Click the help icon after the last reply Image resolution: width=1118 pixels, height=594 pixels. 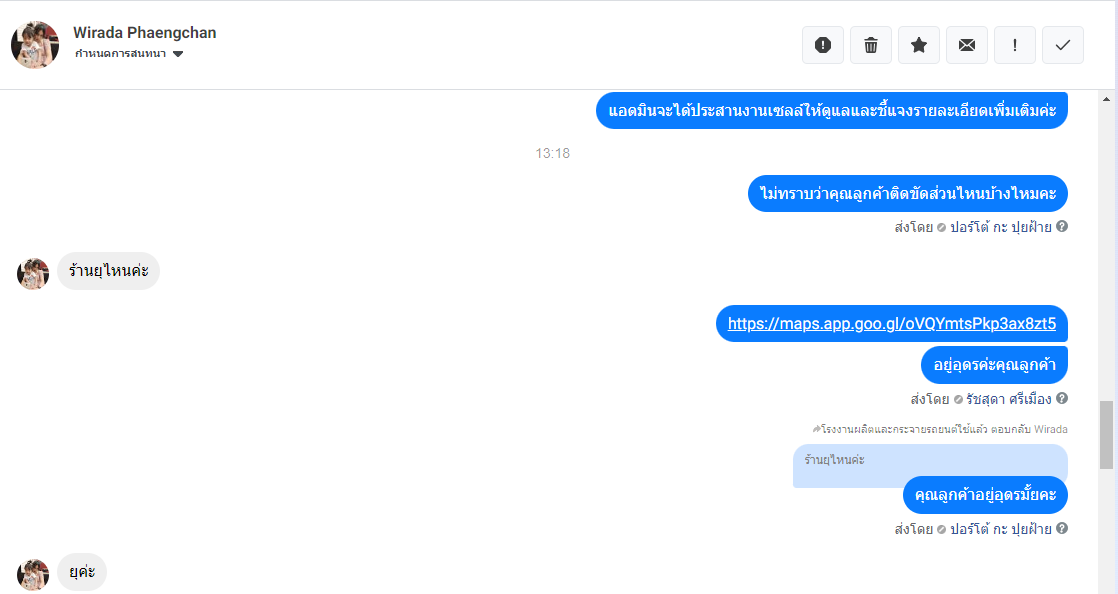point(1062,528)
